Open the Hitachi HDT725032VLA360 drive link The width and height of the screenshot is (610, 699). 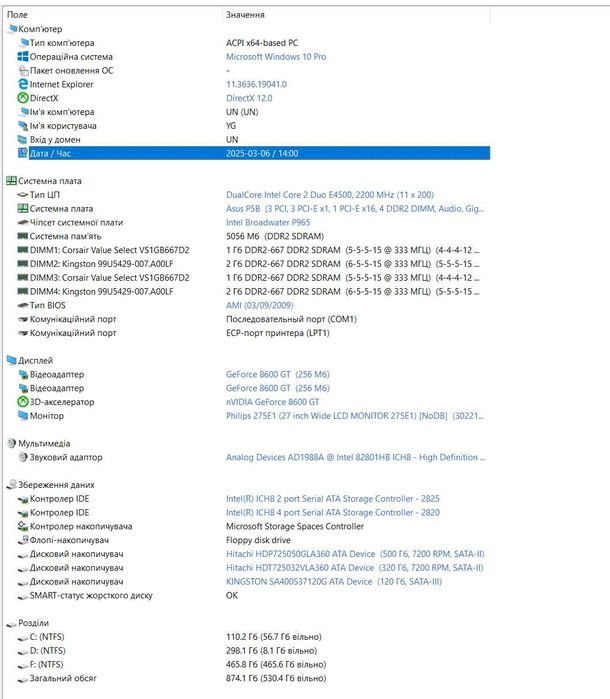point(354,567)
